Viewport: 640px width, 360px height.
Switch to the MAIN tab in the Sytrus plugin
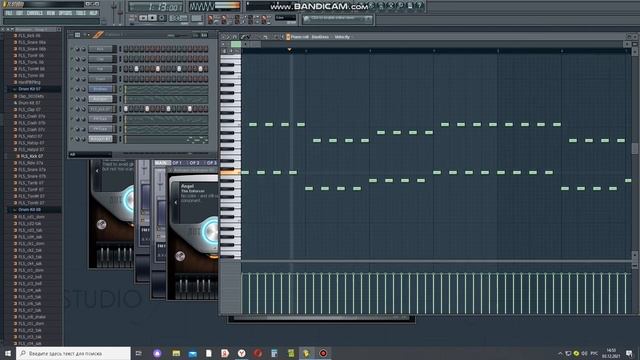tap(162, 163)
